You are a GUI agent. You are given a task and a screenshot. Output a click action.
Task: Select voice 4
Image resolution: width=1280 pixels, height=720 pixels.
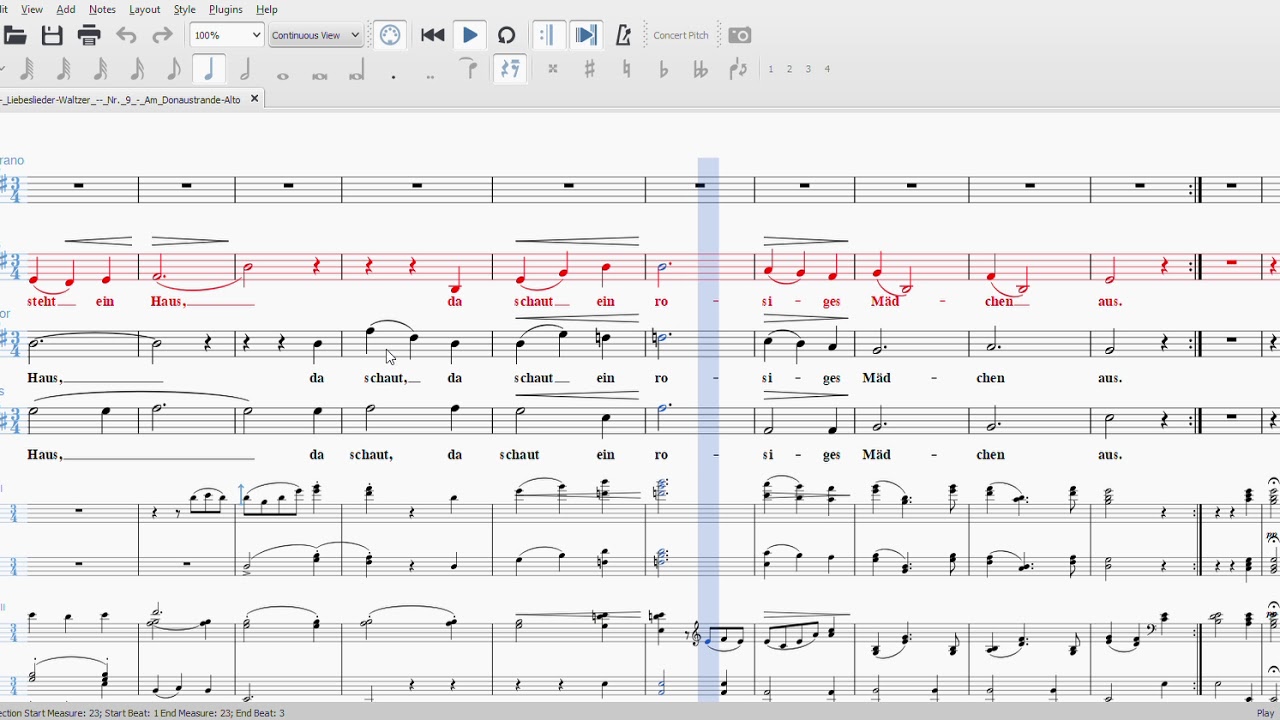click(828, 69)
